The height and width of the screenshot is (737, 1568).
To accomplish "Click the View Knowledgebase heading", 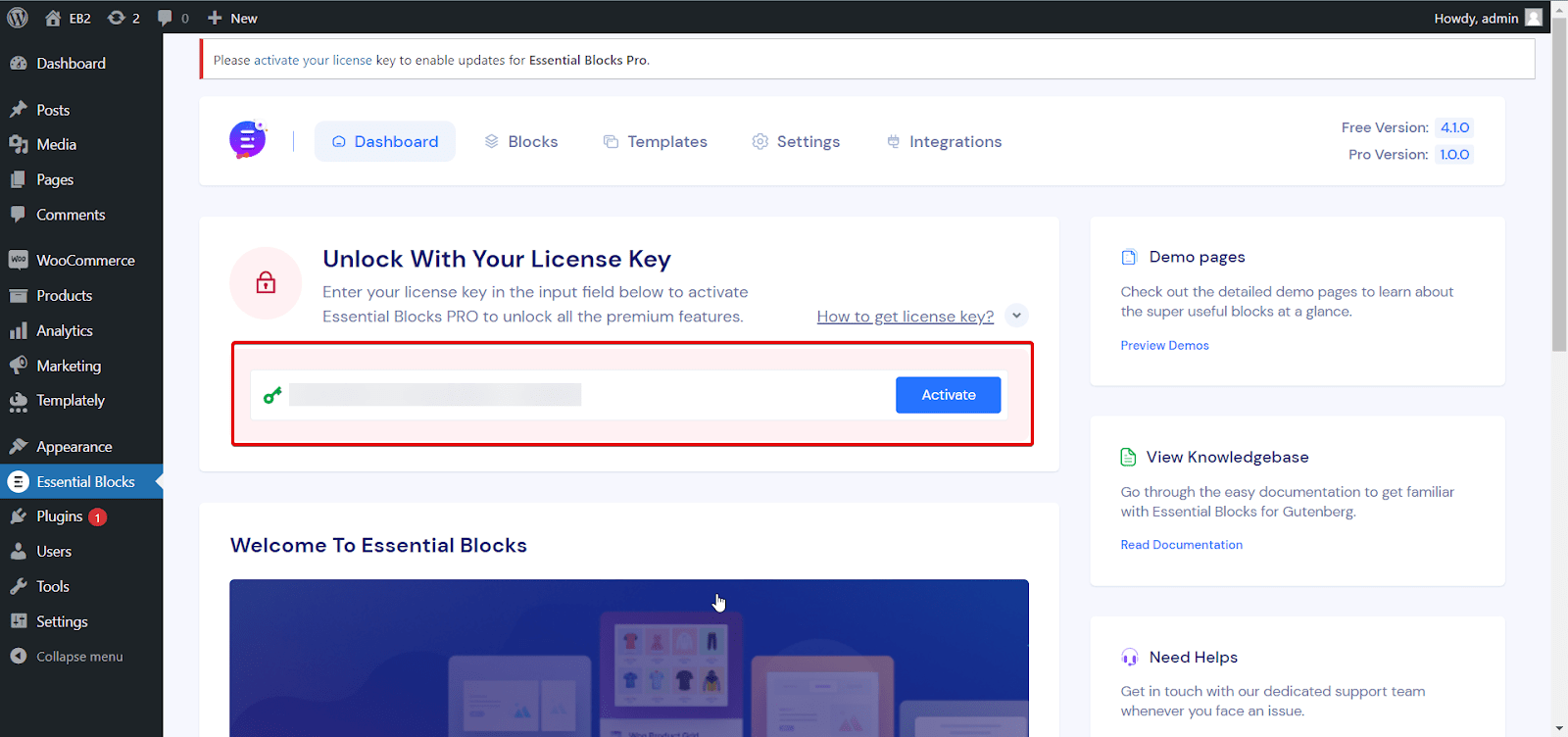I will click(x=1227, y=458).
